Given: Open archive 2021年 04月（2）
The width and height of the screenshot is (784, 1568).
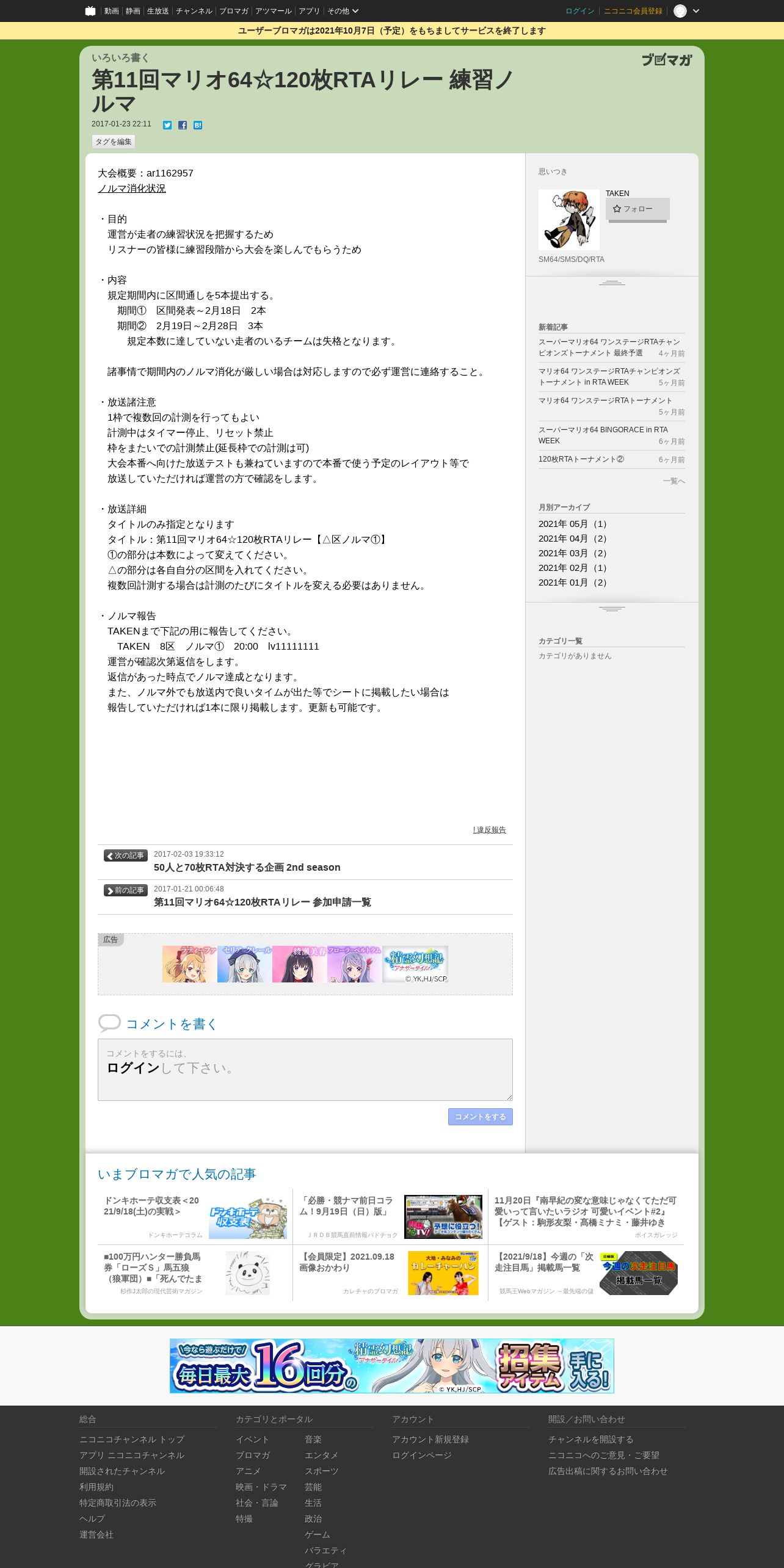Looking at the screenshot, I should click(574, 539).
